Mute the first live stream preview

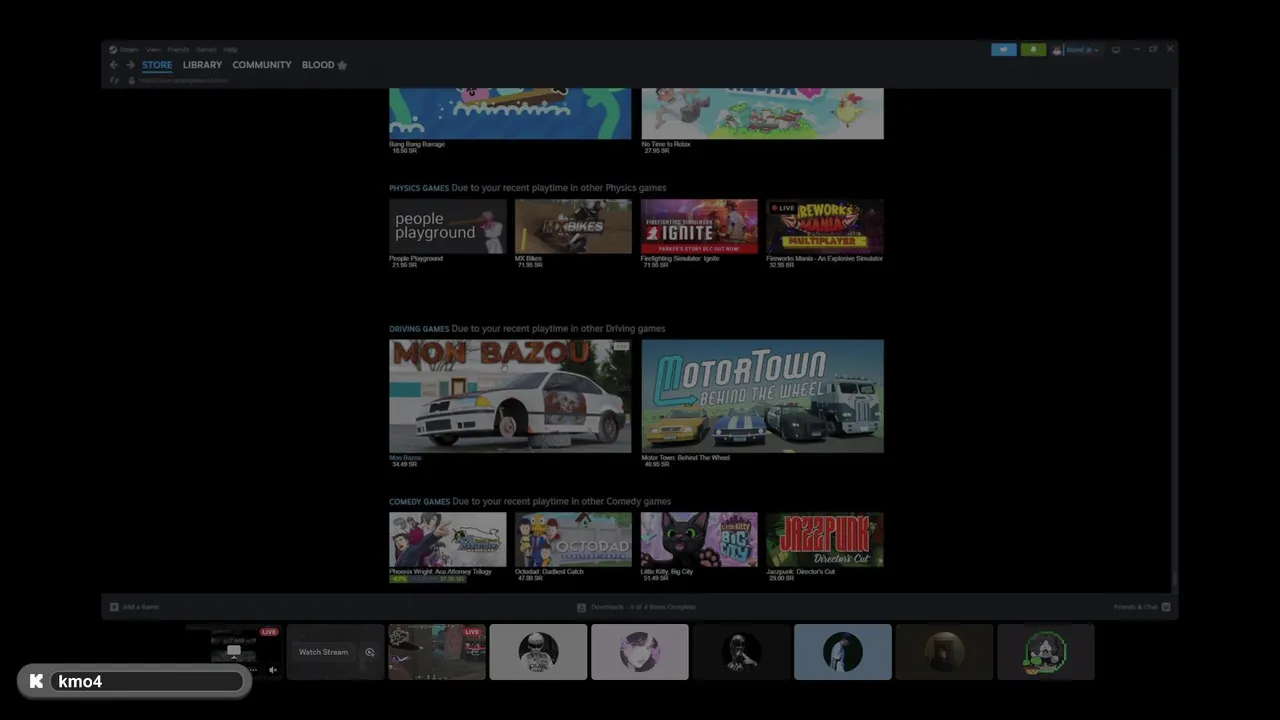click(272, 670)
